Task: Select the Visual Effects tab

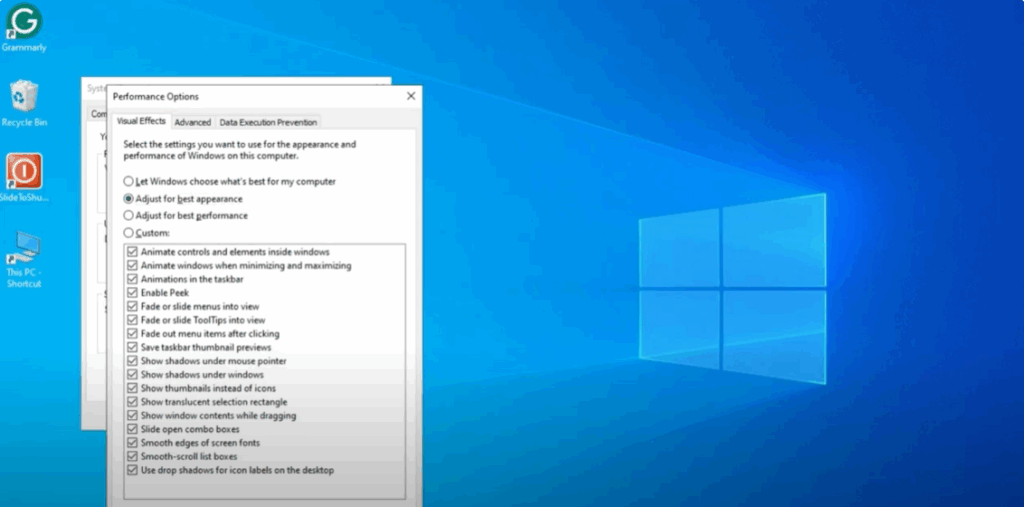Action: 141,121
